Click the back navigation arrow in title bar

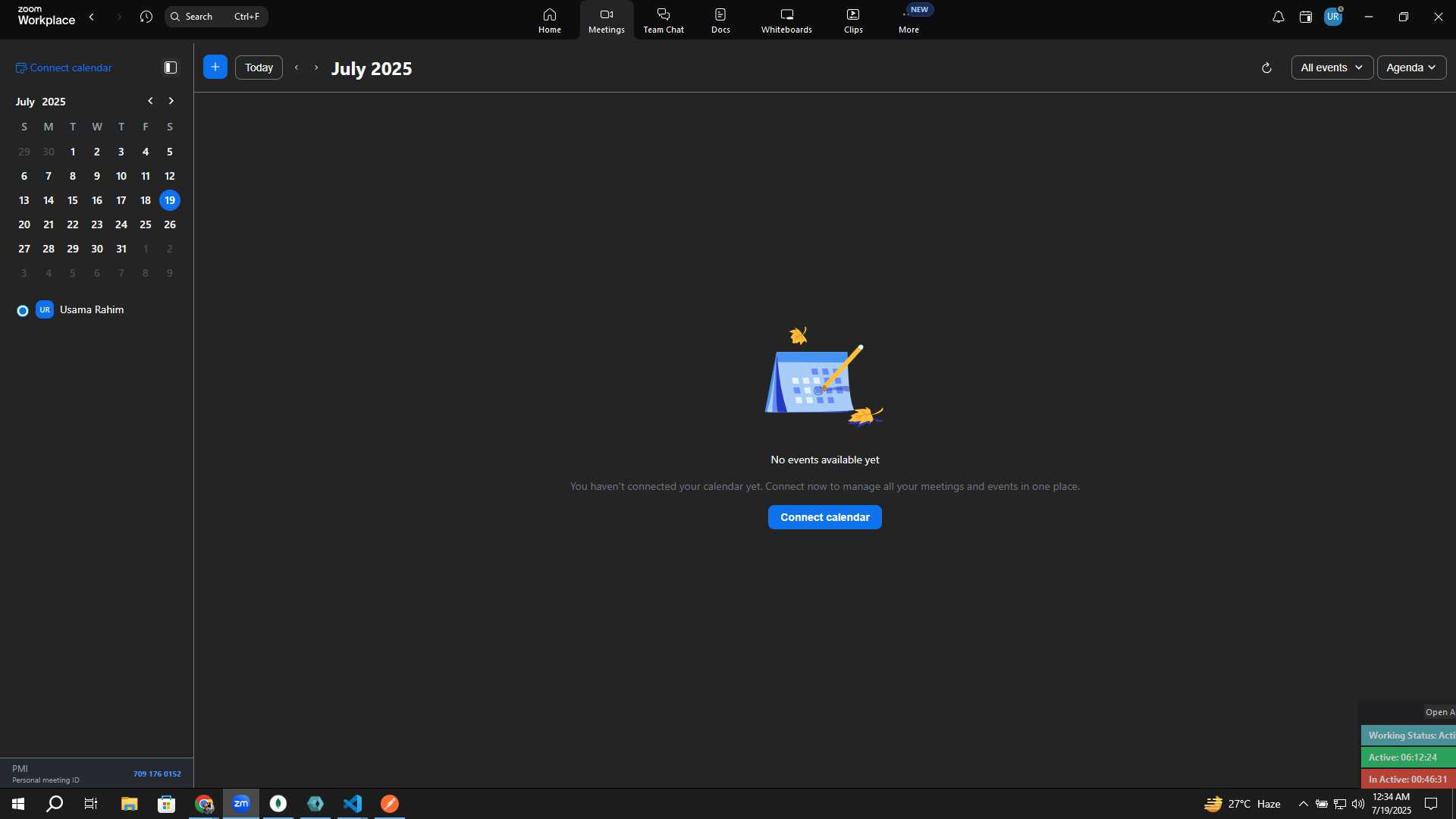point(92,17)
